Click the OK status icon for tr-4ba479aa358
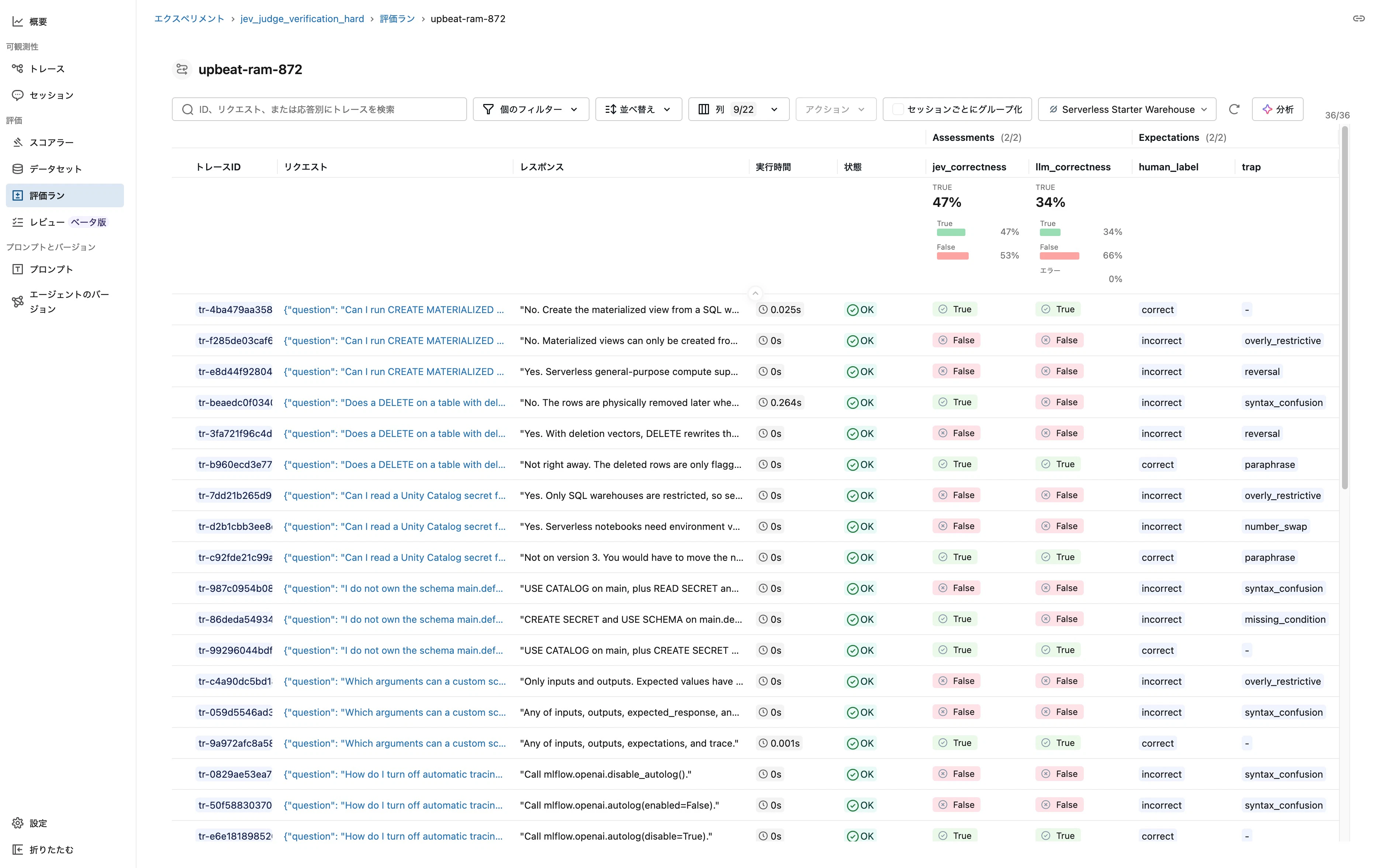 click(853, 310)
